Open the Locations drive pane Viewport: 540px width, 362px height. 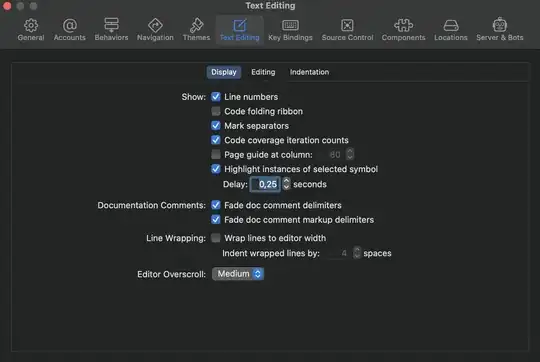coord(451,30)
